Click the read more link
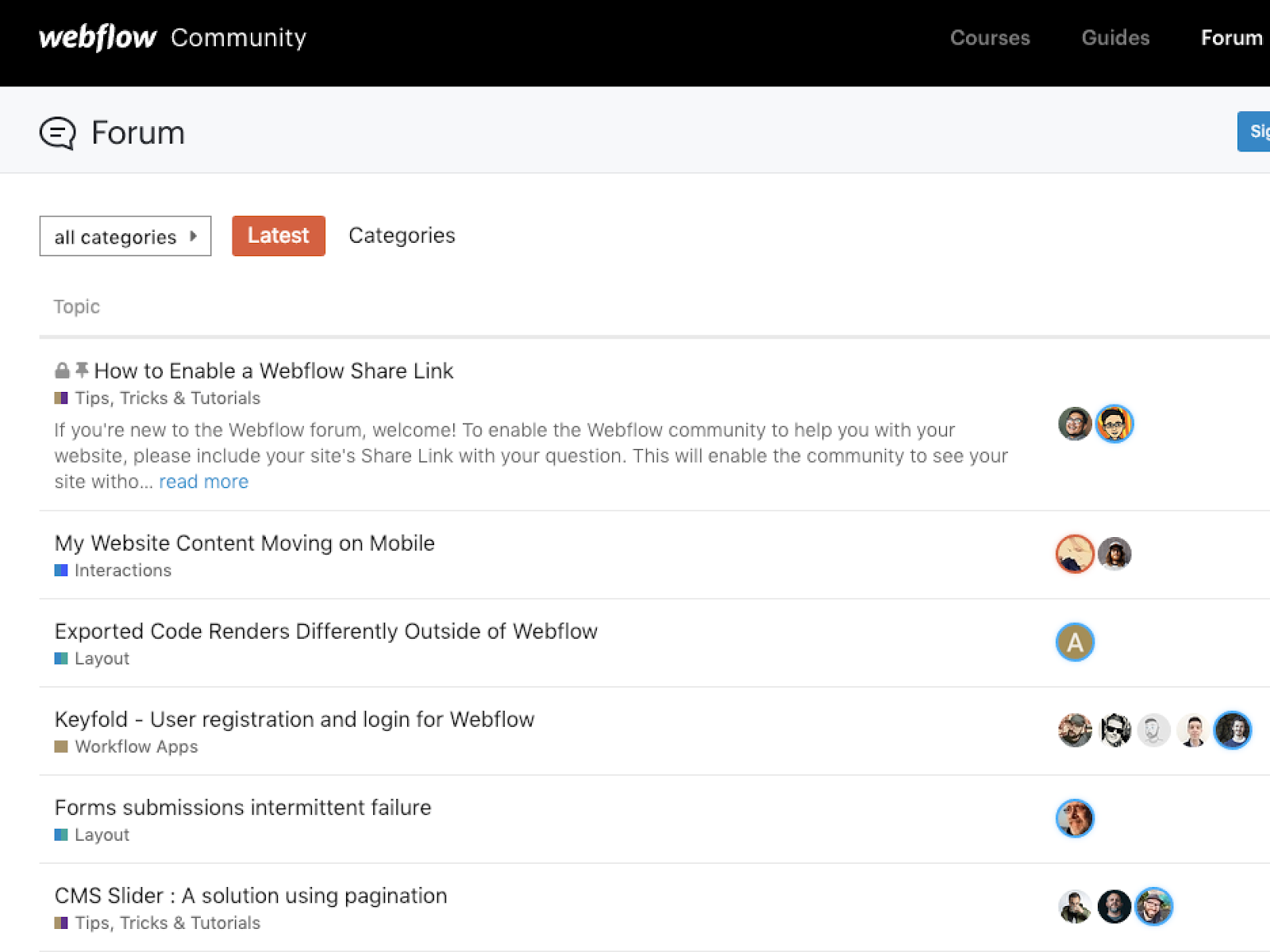This screenshot has width=1270, height=952. [x=204, y=482]
